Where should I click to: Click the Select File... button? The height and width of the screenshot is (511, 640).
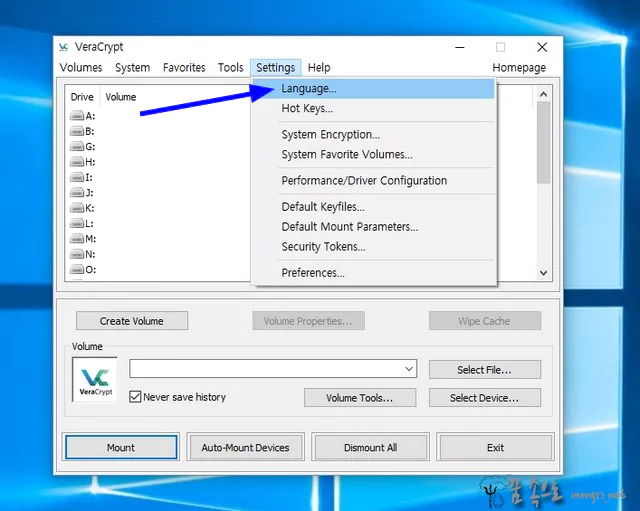[x=484, y=370]
